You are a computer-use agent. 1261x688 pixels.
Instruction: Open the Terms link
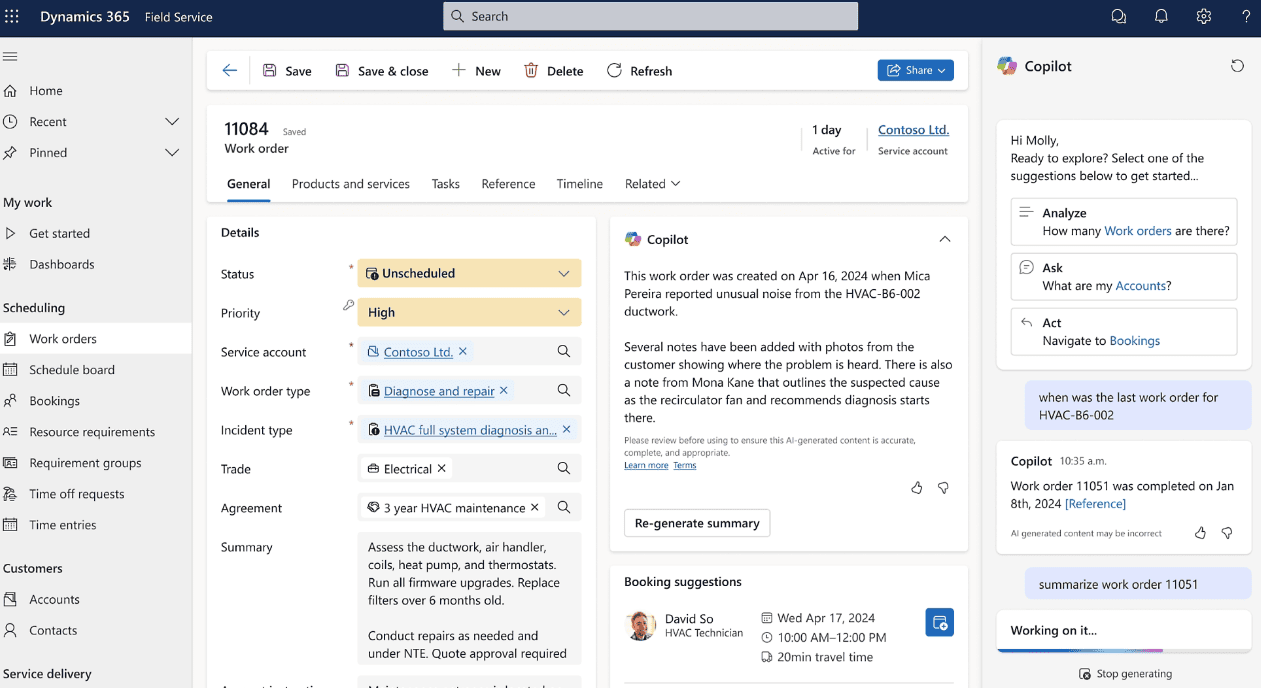pyautogui.click(x=685, y=465)
